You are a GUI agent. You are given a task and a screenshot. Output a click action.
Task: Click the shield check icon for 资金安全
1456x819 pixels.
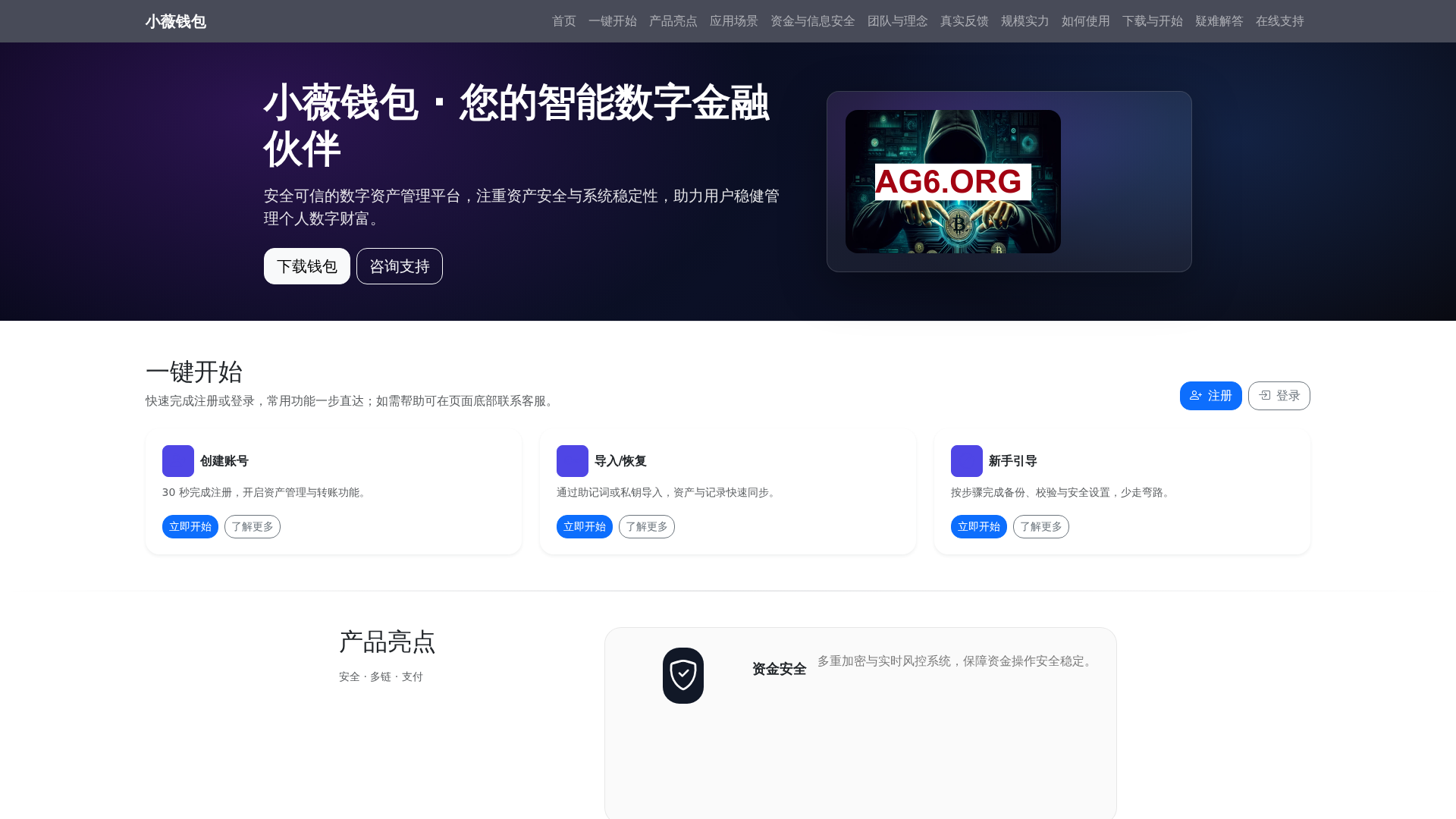[683, 676]
